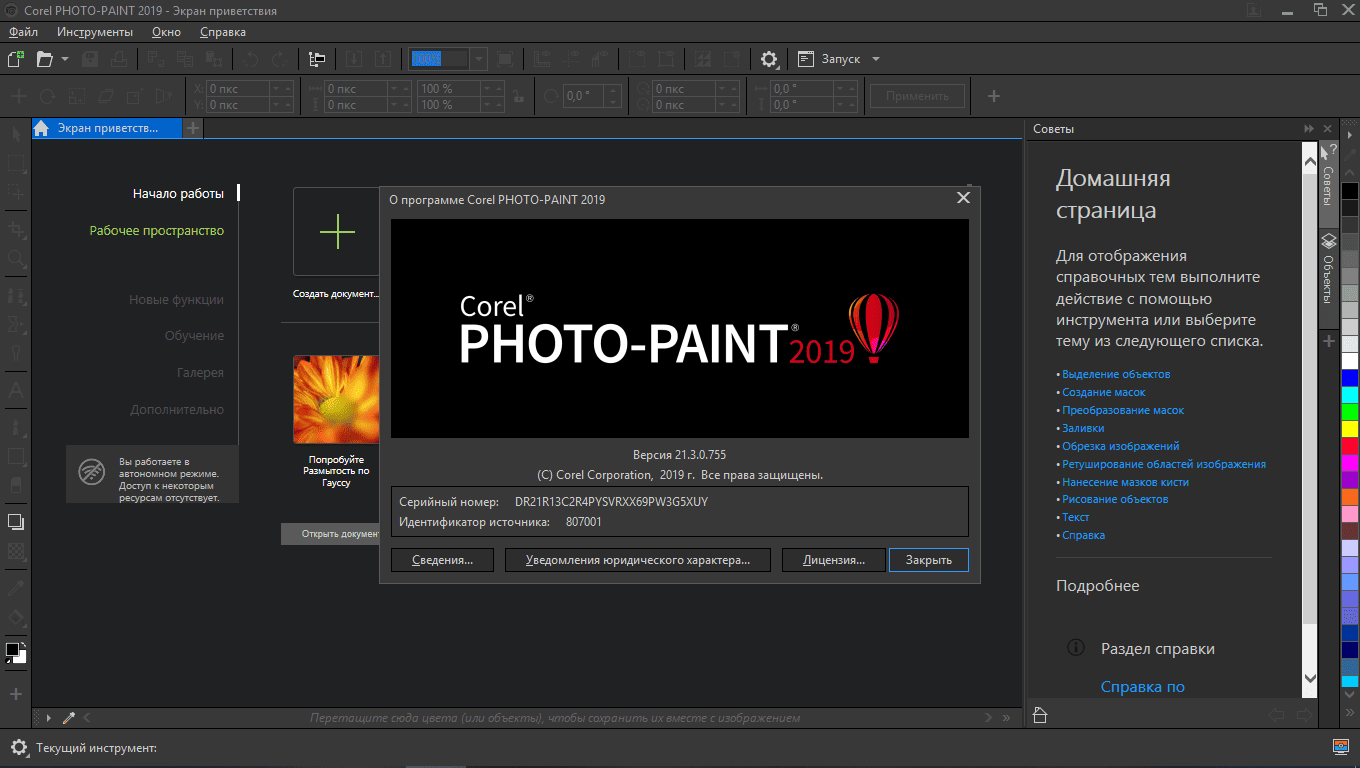Pick the blue swatch in color palette
1360x768 pixels.
(1350, 377)
